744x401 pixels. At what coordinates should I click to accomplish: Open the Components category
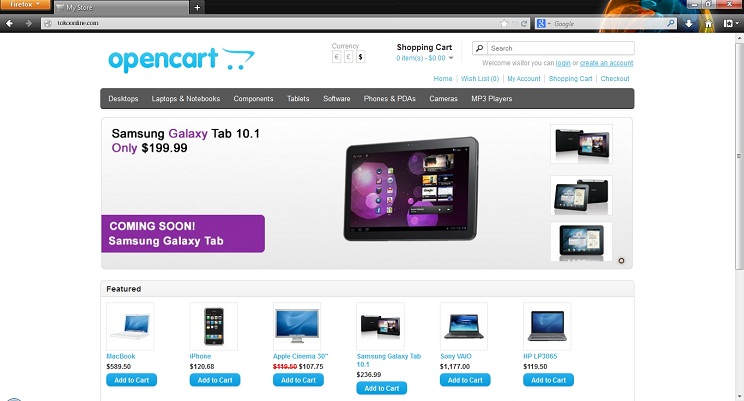[253, 99]
